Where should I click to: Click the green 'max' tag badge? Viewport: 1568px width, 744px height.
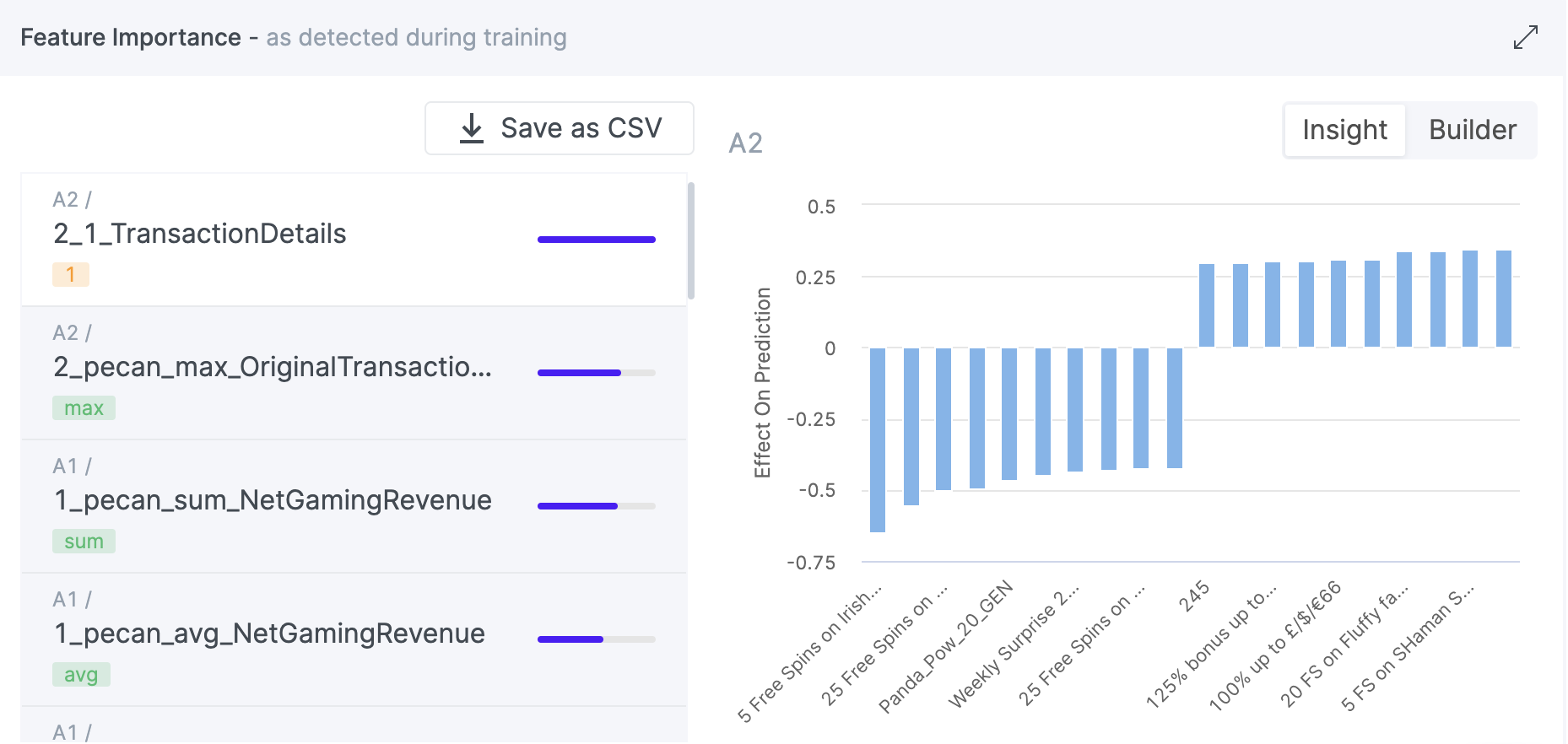pyautogui.click(x=84, y=408)
